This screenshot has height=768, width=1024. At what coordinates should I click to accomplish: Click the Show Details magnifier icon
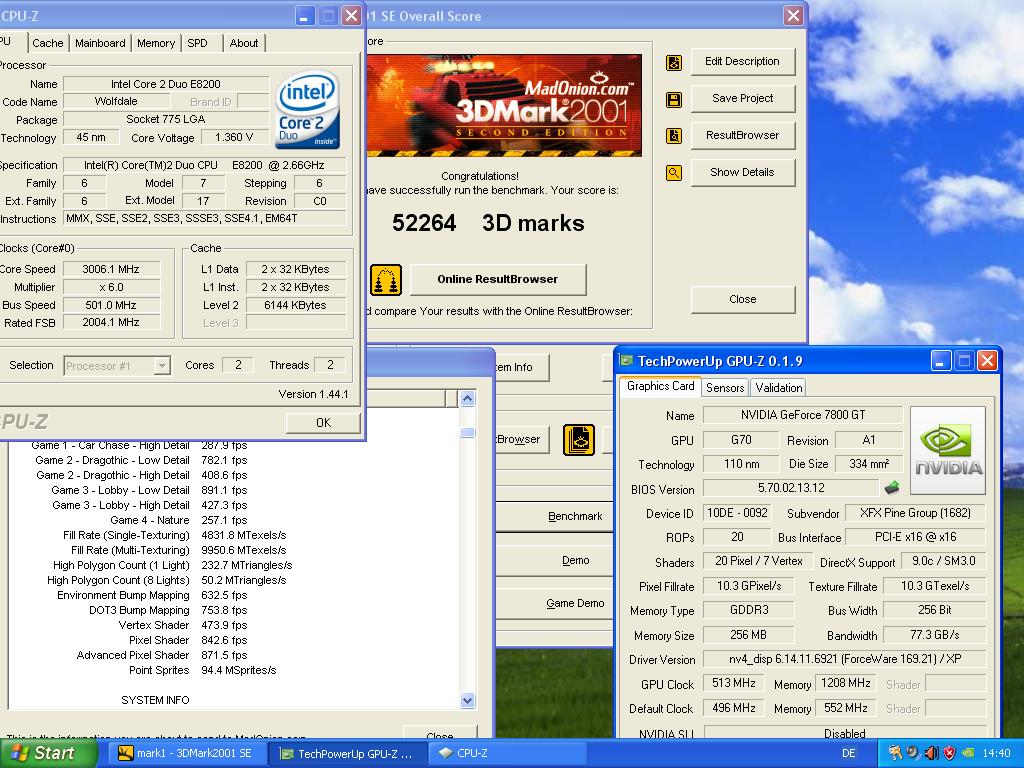[673, 172]
